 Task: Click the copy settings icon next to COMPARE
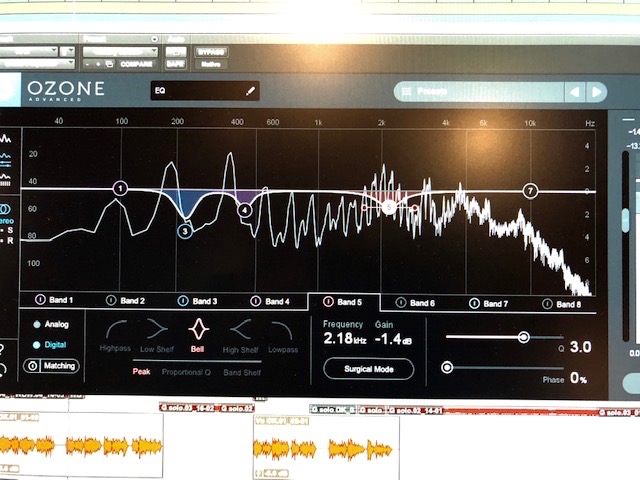(109, 64)
